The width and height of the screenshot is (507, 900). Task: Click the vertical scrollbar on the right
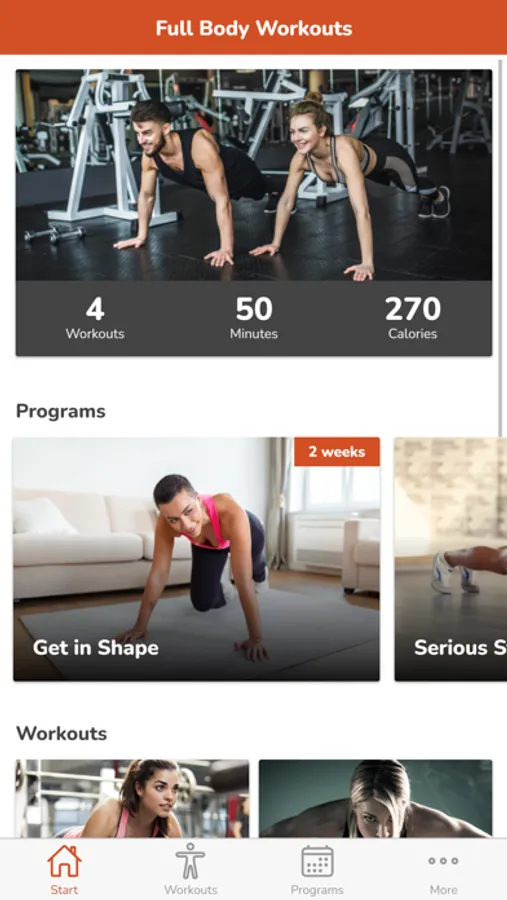click(x=501, y=247)
